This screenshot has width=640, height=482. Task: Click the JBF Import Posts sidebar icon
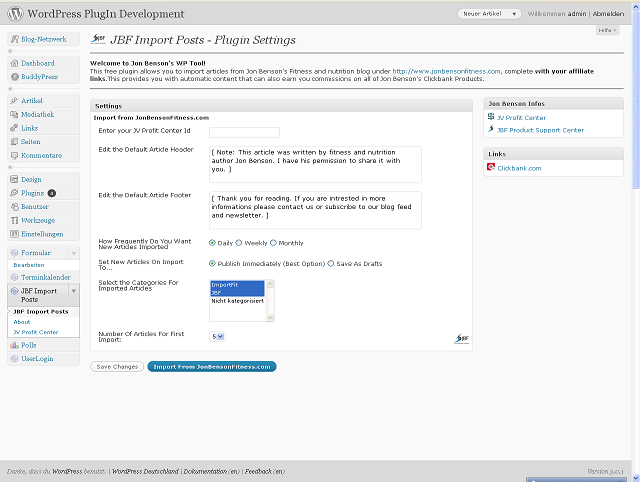[14, 291]
